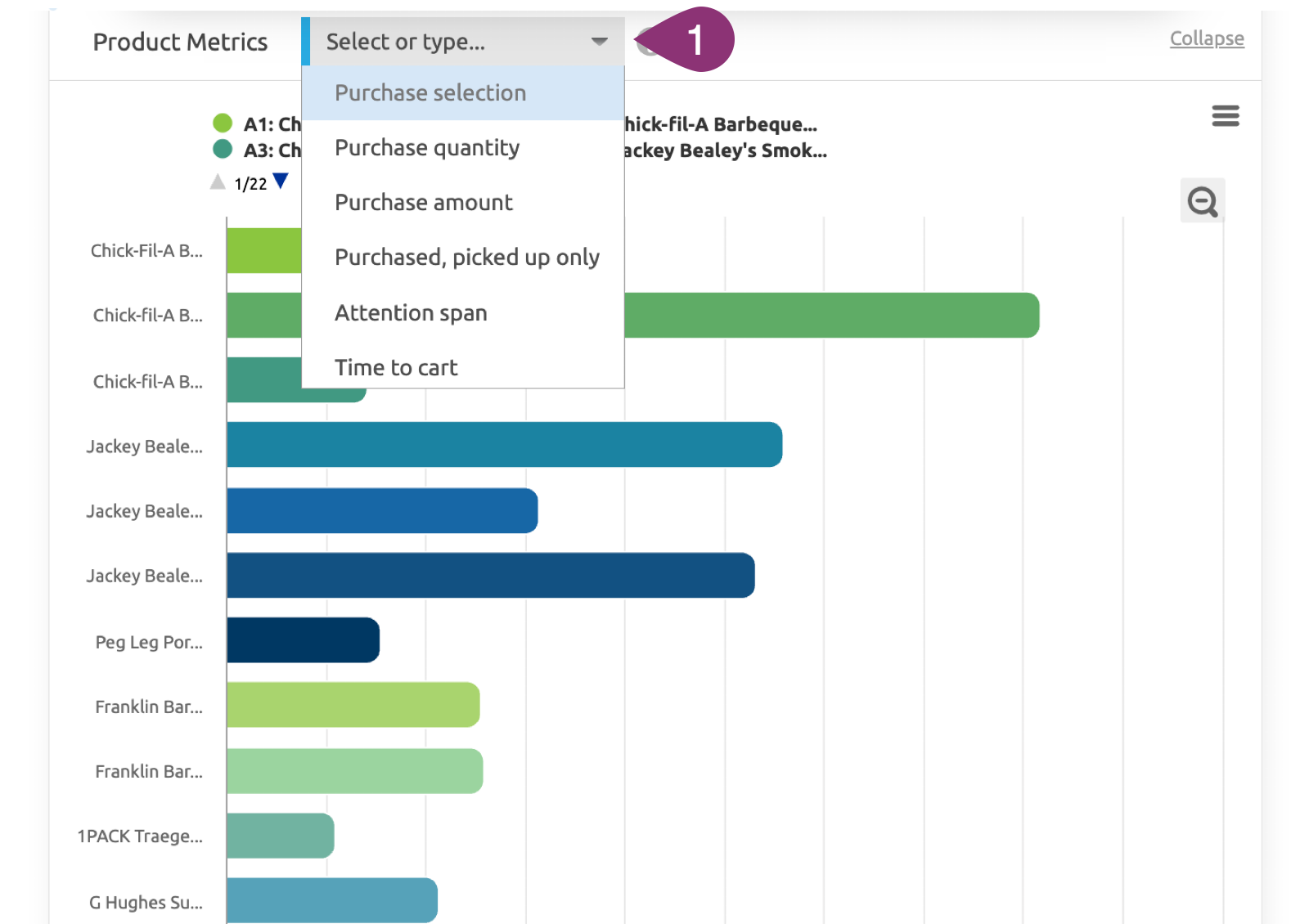This screenshot has height=924, width=1309.
Task: Click the purple step 1 callout marker
Action: click(694, 39)
